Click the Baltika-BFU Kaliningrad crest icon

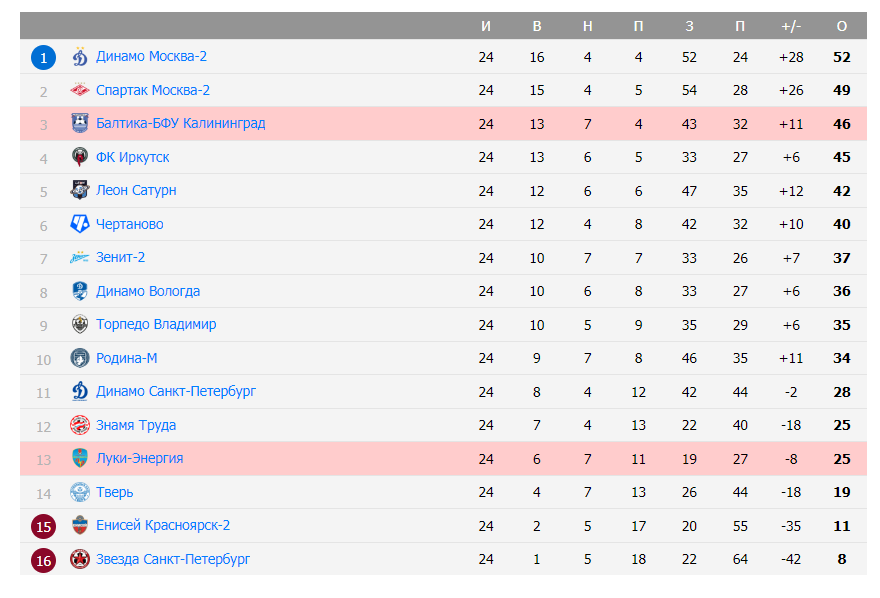point(80,124)
